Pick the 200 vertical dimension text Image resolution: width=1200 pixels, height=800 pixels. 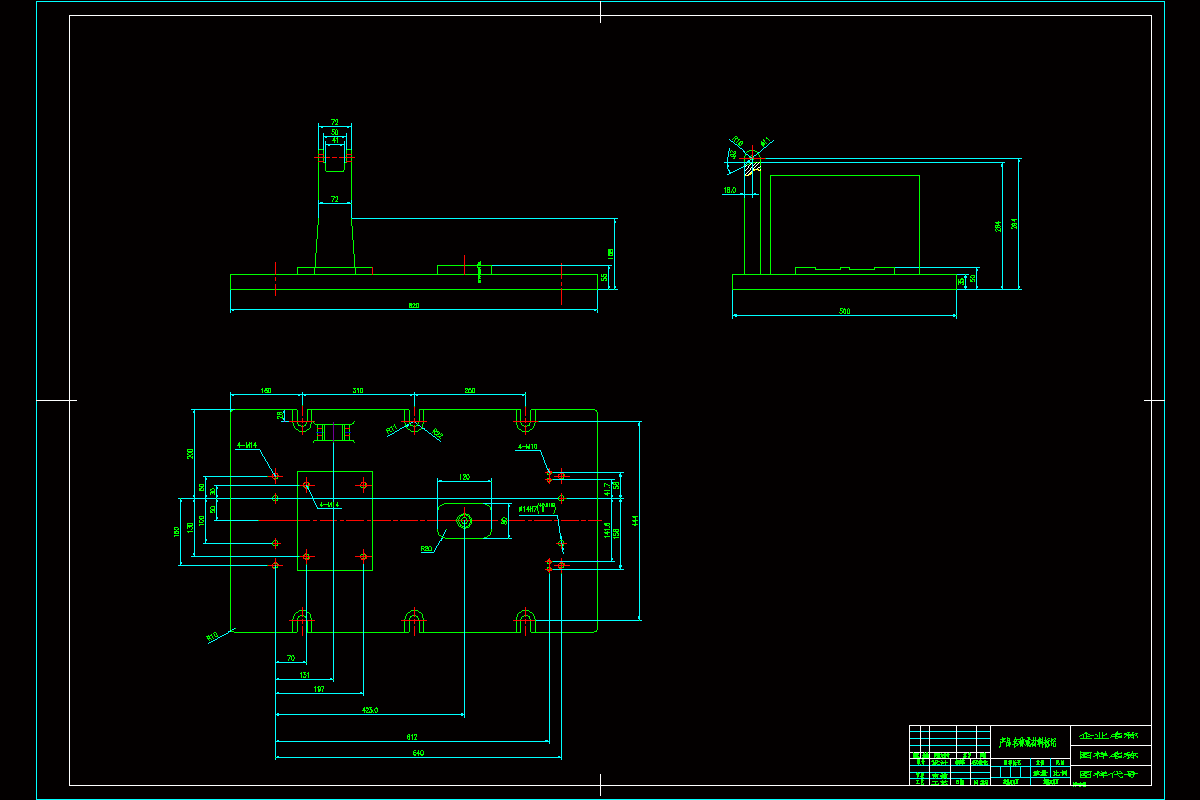point(191,453)
